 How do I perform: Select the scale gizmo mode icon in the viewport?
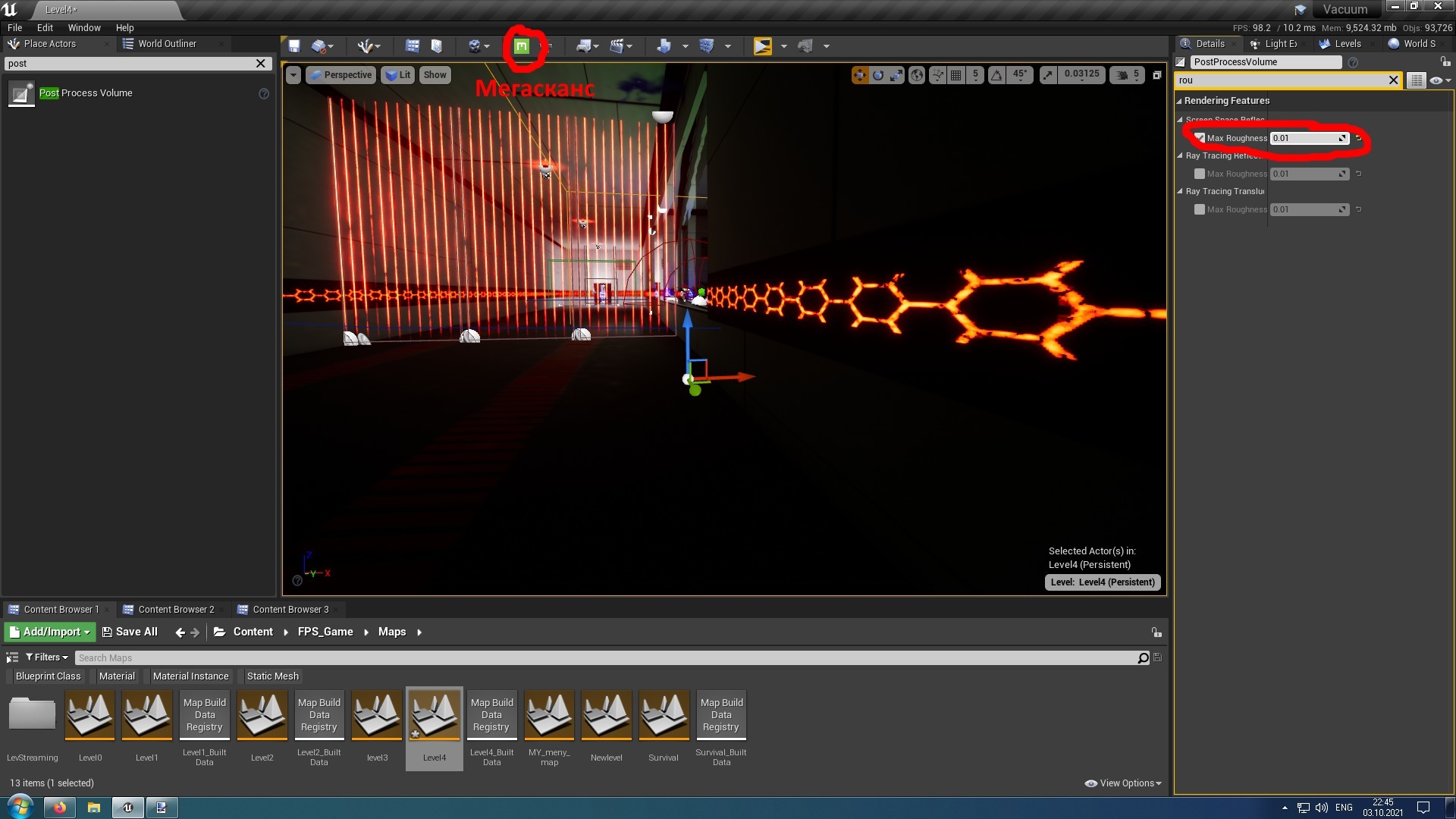896,75
